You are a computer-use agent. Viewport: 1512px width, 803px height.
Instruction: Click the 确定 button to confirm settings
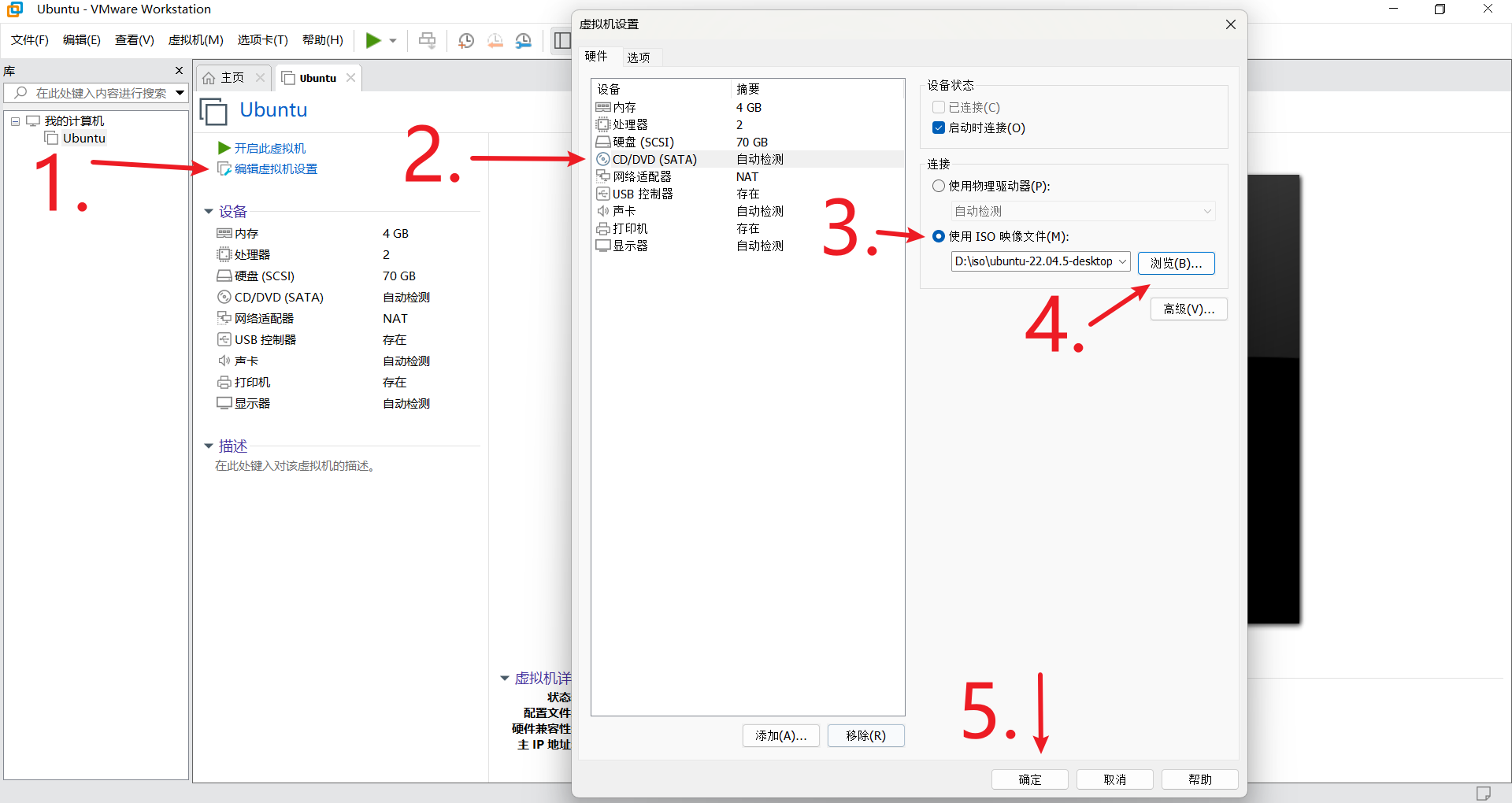click(1029, 779)
